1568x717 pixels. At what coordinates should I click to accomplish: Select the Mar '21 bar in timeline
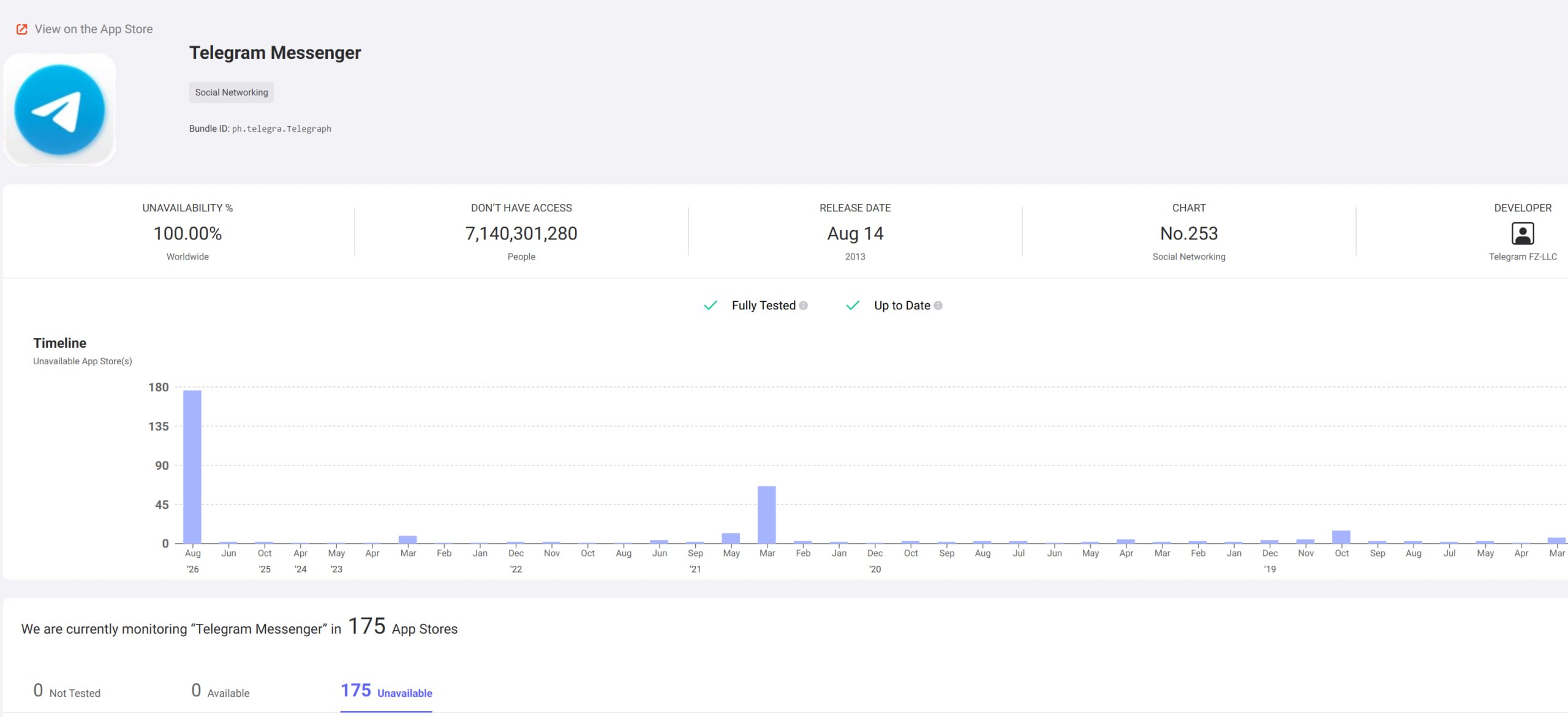767,515
